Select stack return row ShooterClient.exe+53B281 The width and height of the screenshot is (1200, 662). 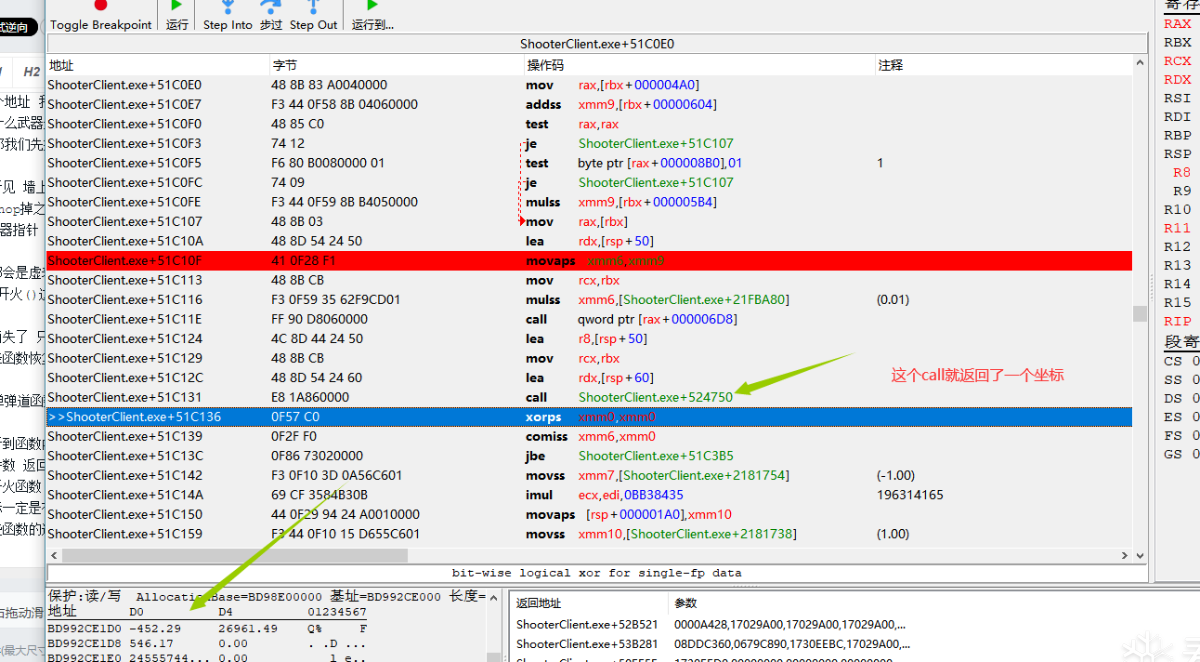[586, 644]
